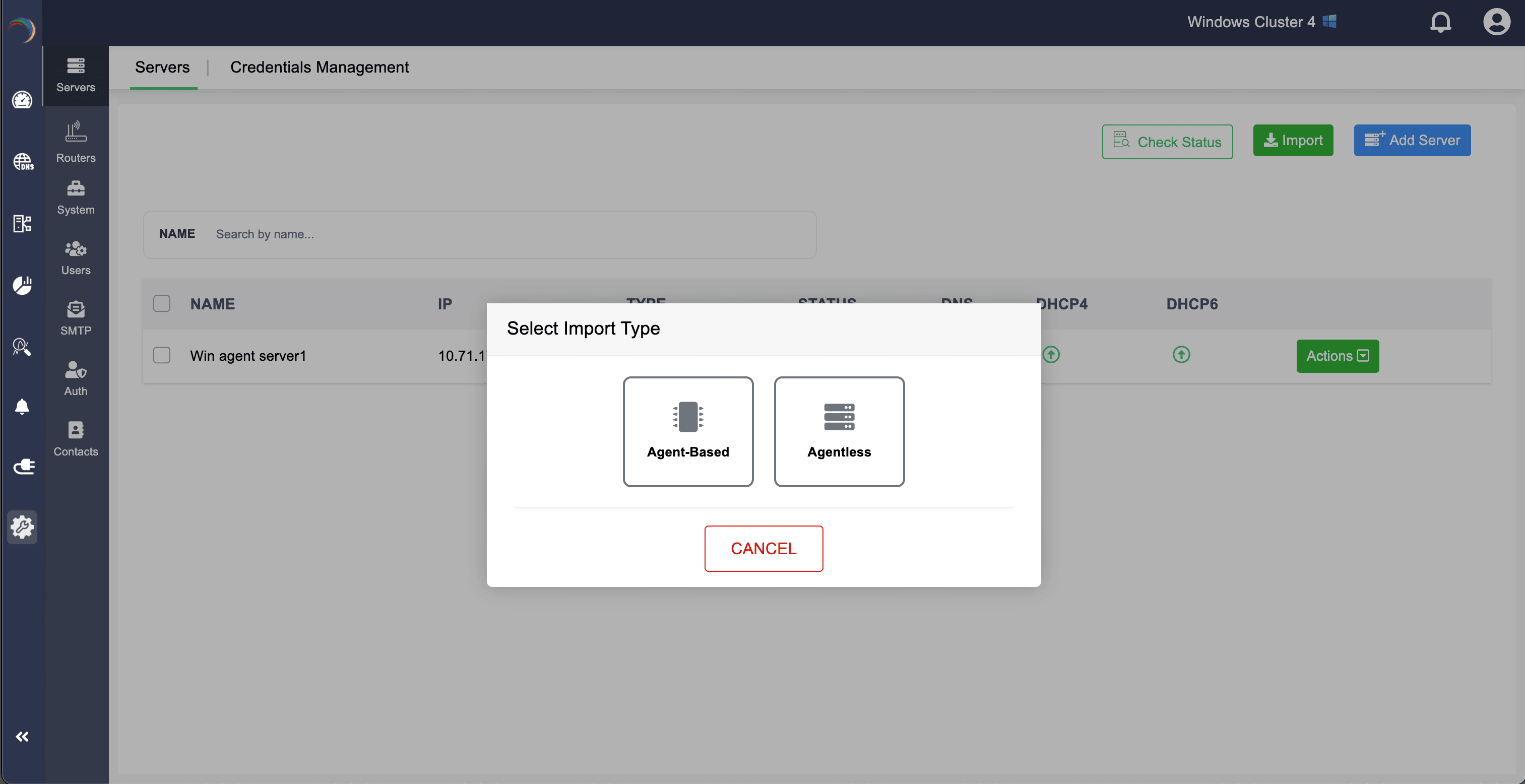Image resolution: width=1525 pixels, height=784 pixels.
Task: Click the IP column header
Action: tap(444, 304)
